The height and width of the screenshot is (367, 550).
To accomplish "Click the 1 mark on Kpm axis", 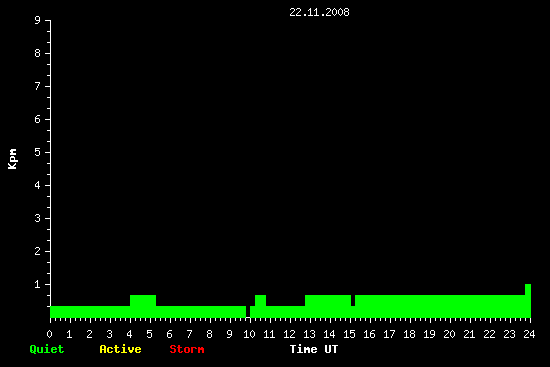I will [x=38, y=284].
